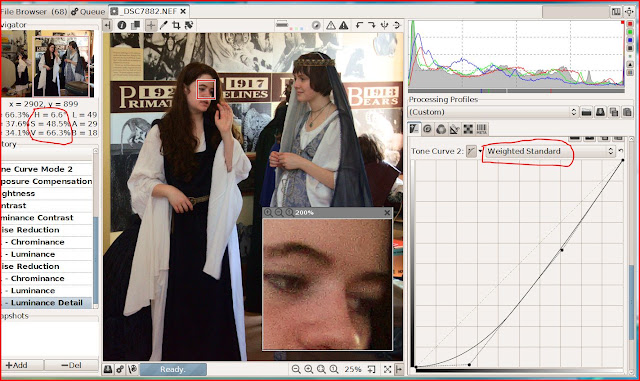This screenshot has width=640, height=381.
Task: Select 'Exposure Compensation' history entry
Action: point(46,181)
